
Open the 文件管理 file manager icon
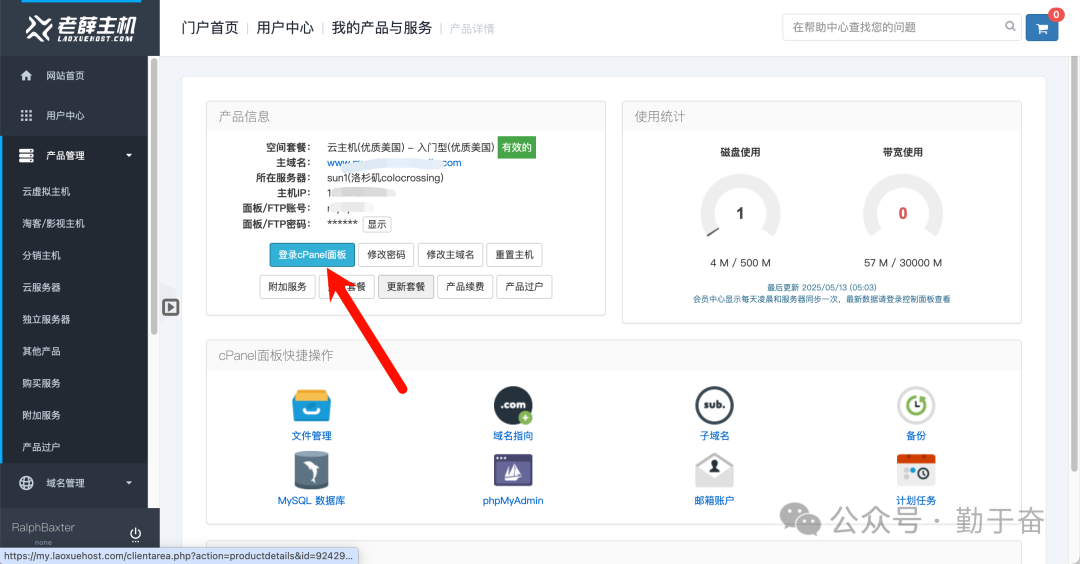311,406
